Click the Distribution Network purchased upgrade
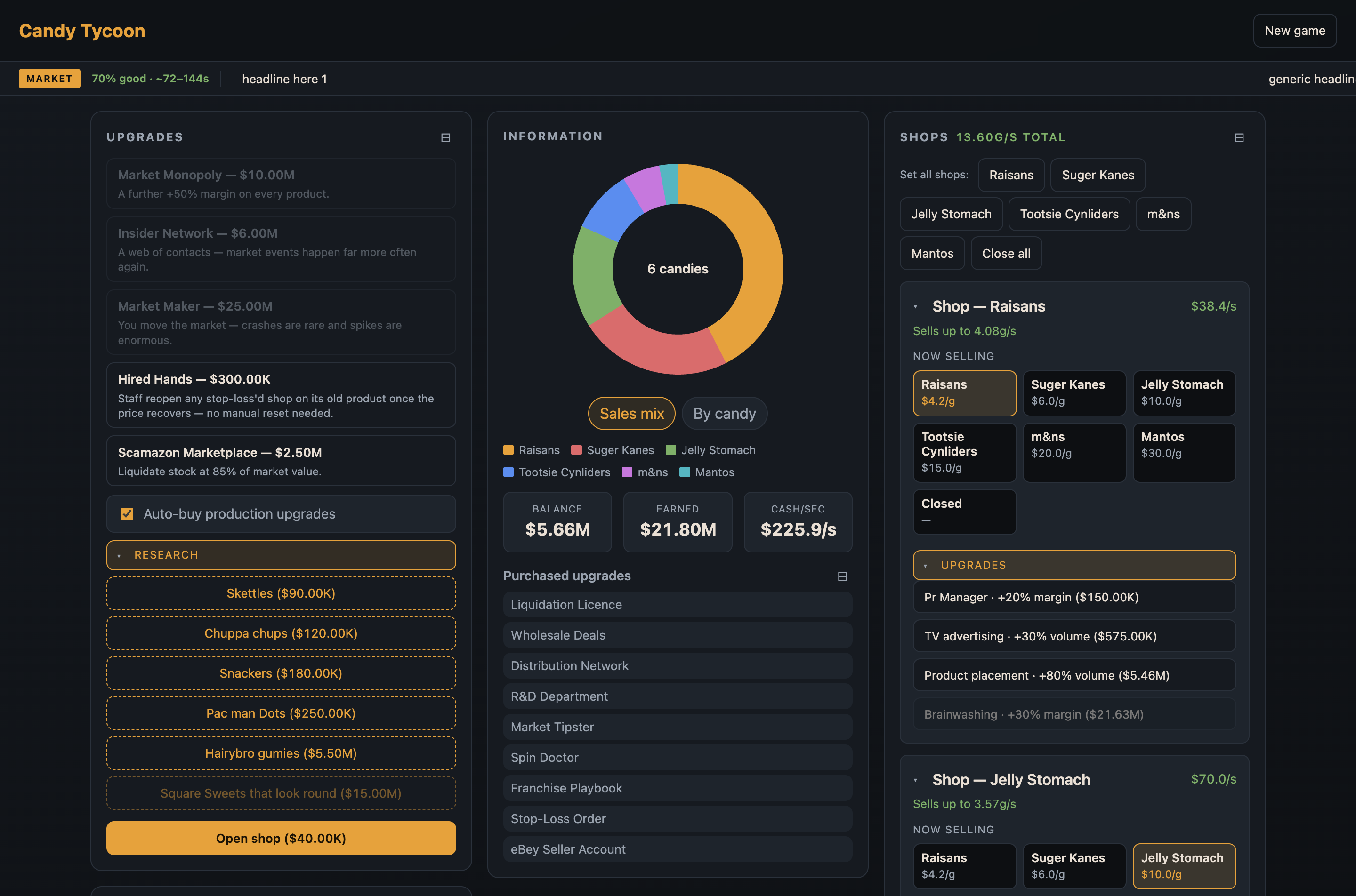1356x896 pixels. point(678,666)
